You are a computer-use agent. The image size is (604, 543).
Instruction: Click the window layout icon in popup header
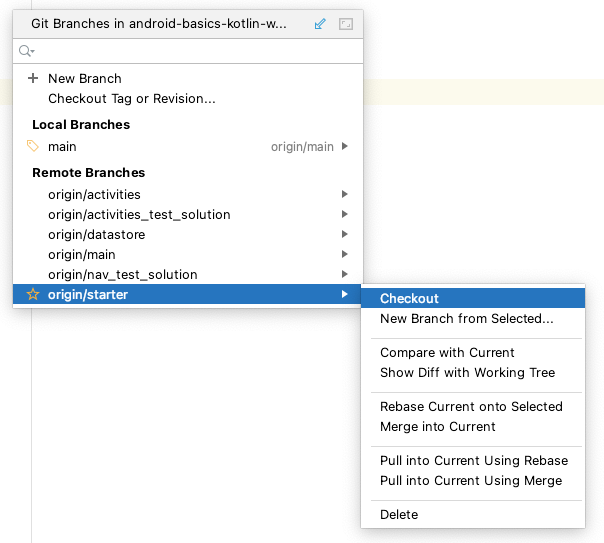point(345,23)
